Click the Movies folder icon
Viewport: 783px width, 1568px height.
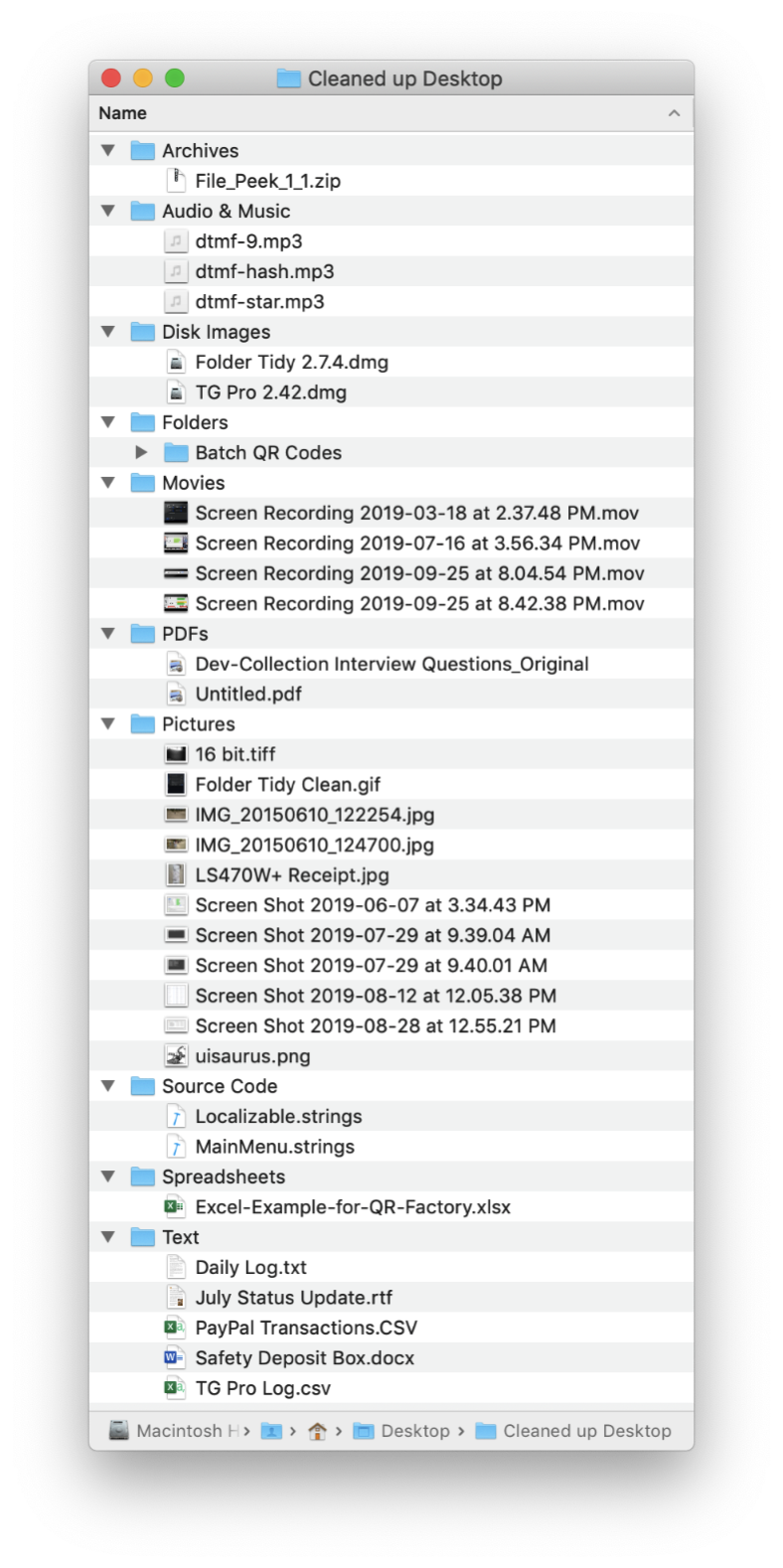(x=142, y=482)
